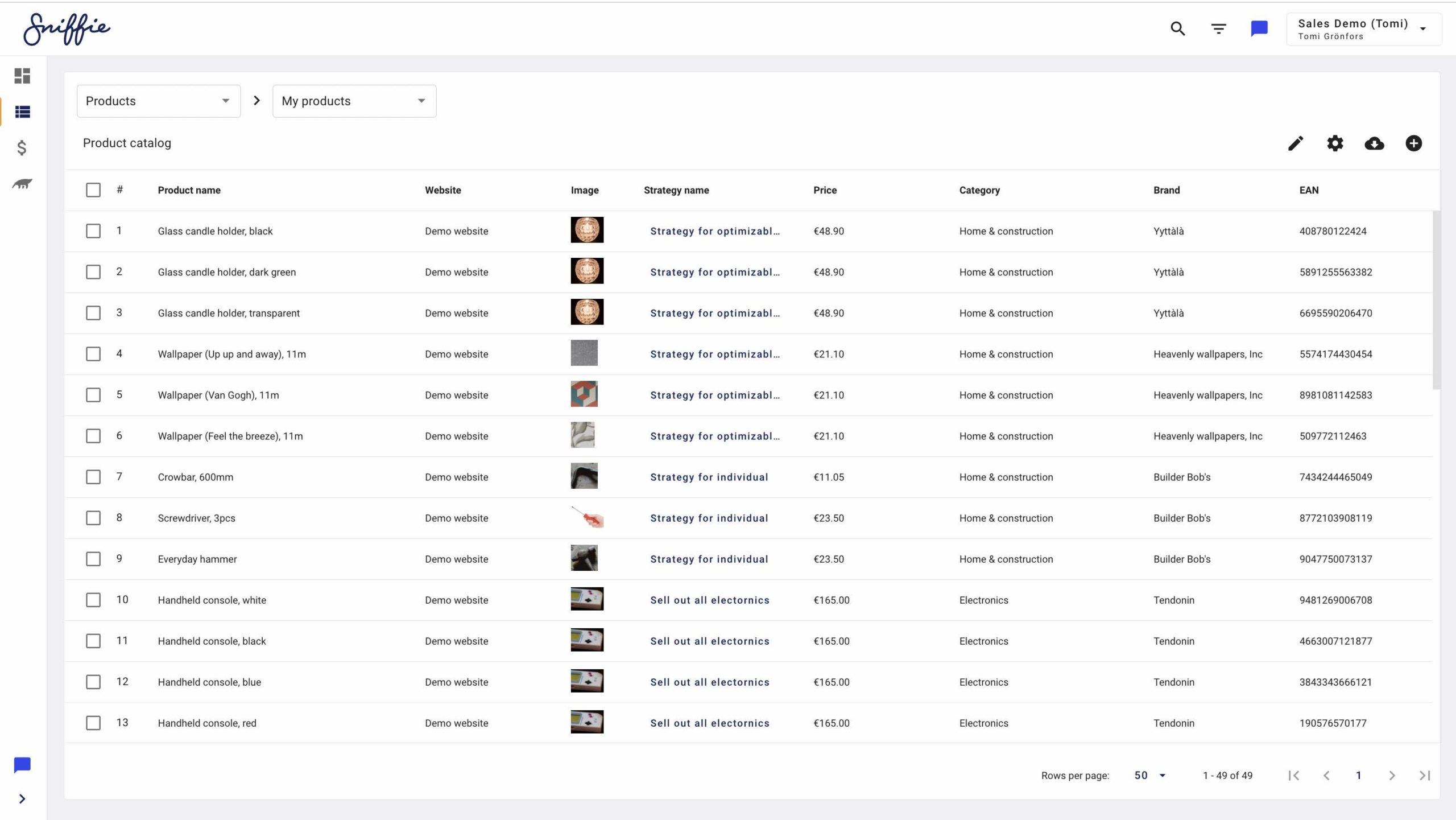Open Strategy for individual on Screwdriver row
Viewport: 1456px width, 820px height.
709,518
